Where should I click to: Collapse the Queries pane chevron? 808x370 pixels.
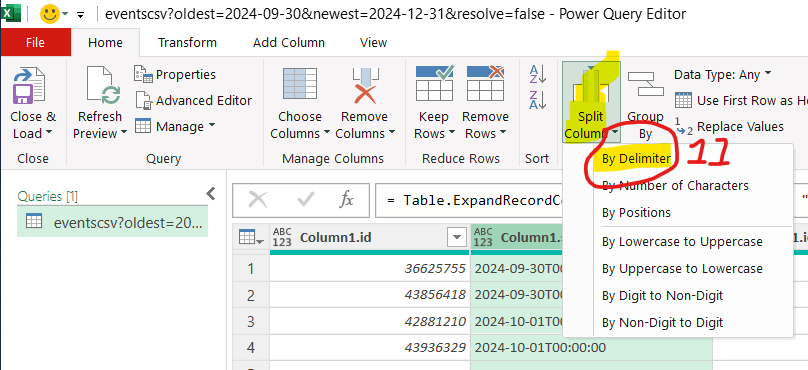pyautogui.click(x=210, y=193)
